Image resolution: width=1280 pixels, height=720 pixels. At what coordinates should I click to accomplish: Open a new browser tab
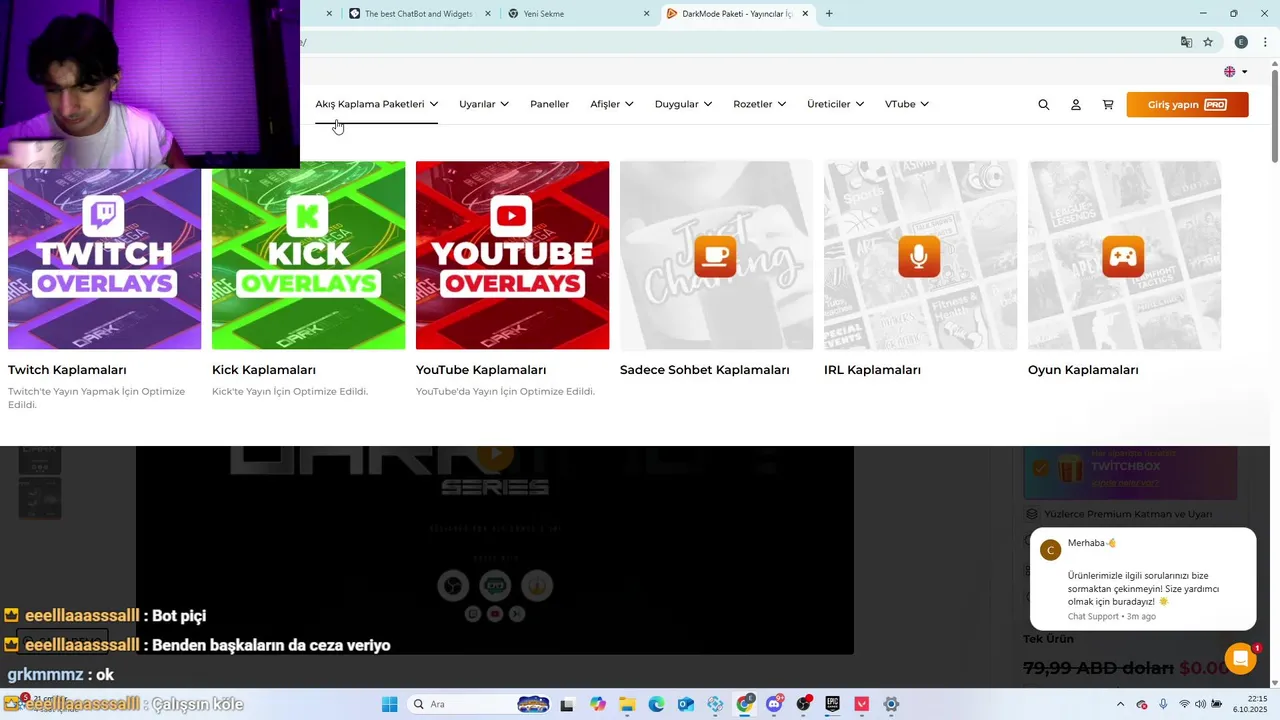point(829,14)
